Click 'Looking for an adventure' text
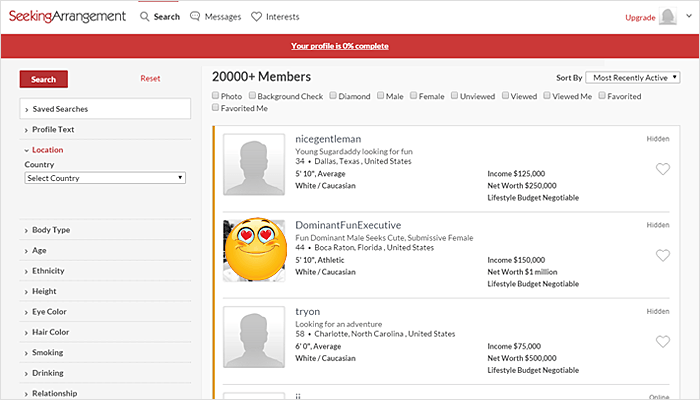This screenshot has width=700, height=400. 339,324
